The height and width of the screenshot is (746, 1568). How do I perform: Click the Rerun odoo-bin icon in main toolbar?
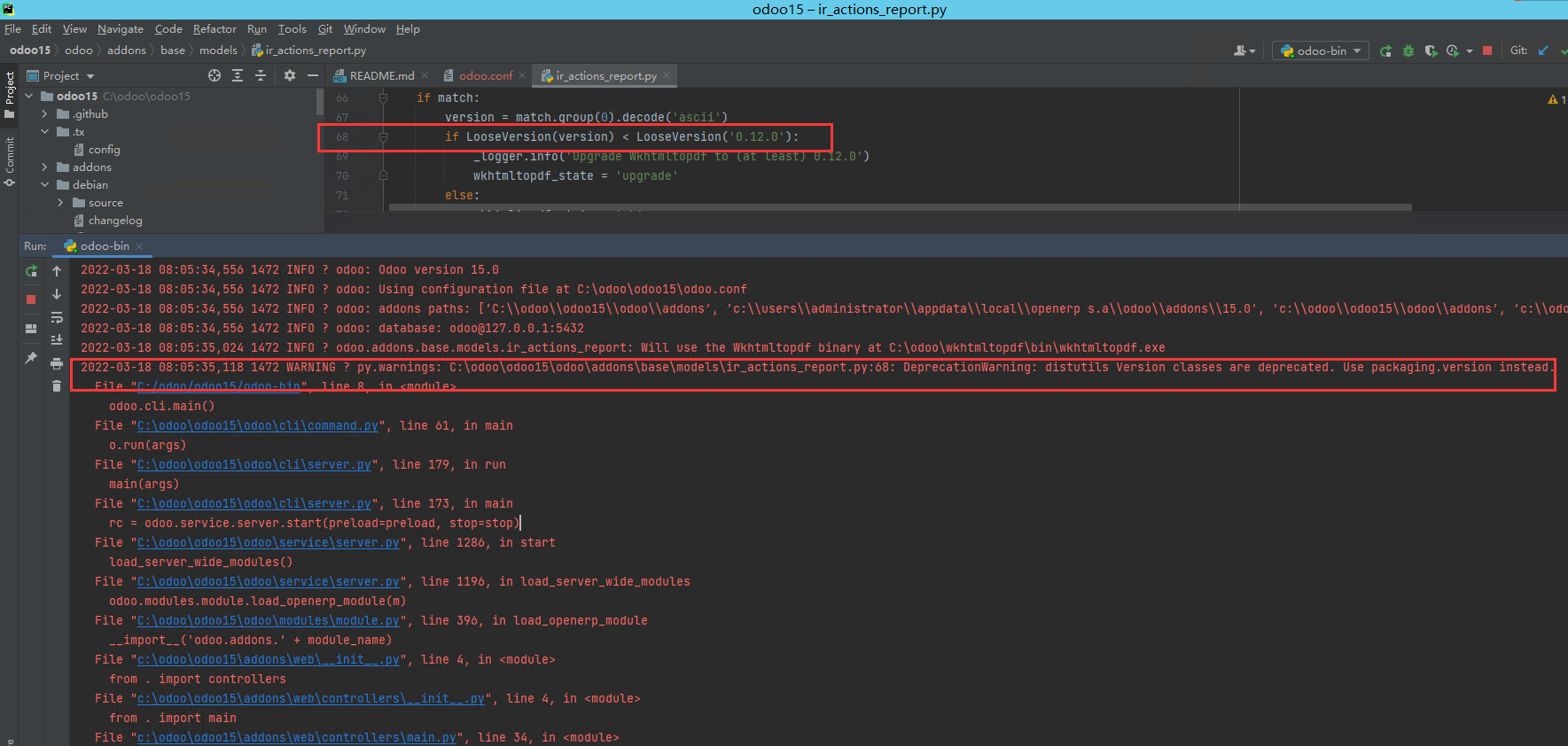click(1385, 51)
